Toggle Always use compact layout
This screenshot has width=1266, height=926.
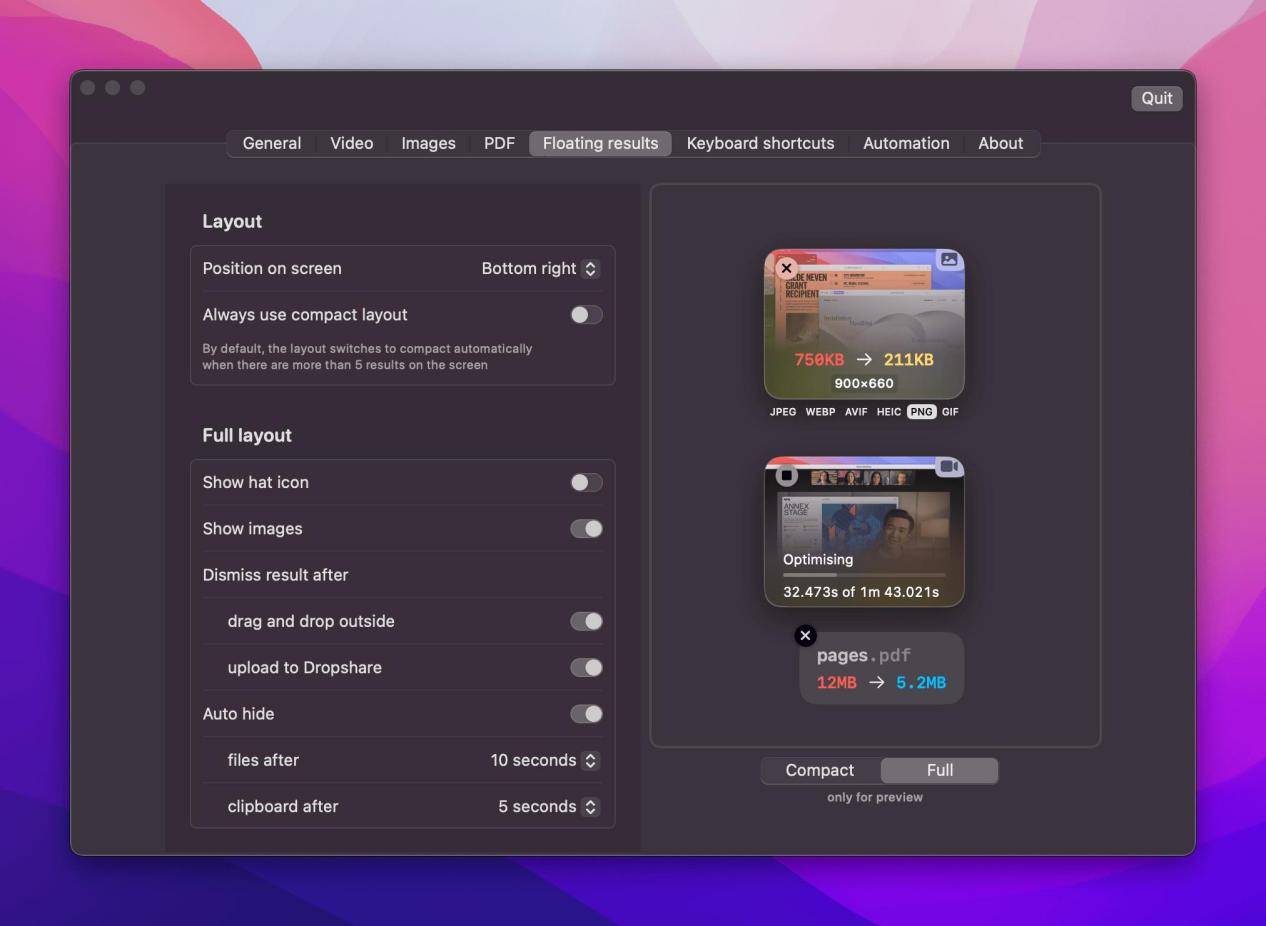(x=586, y=315)
